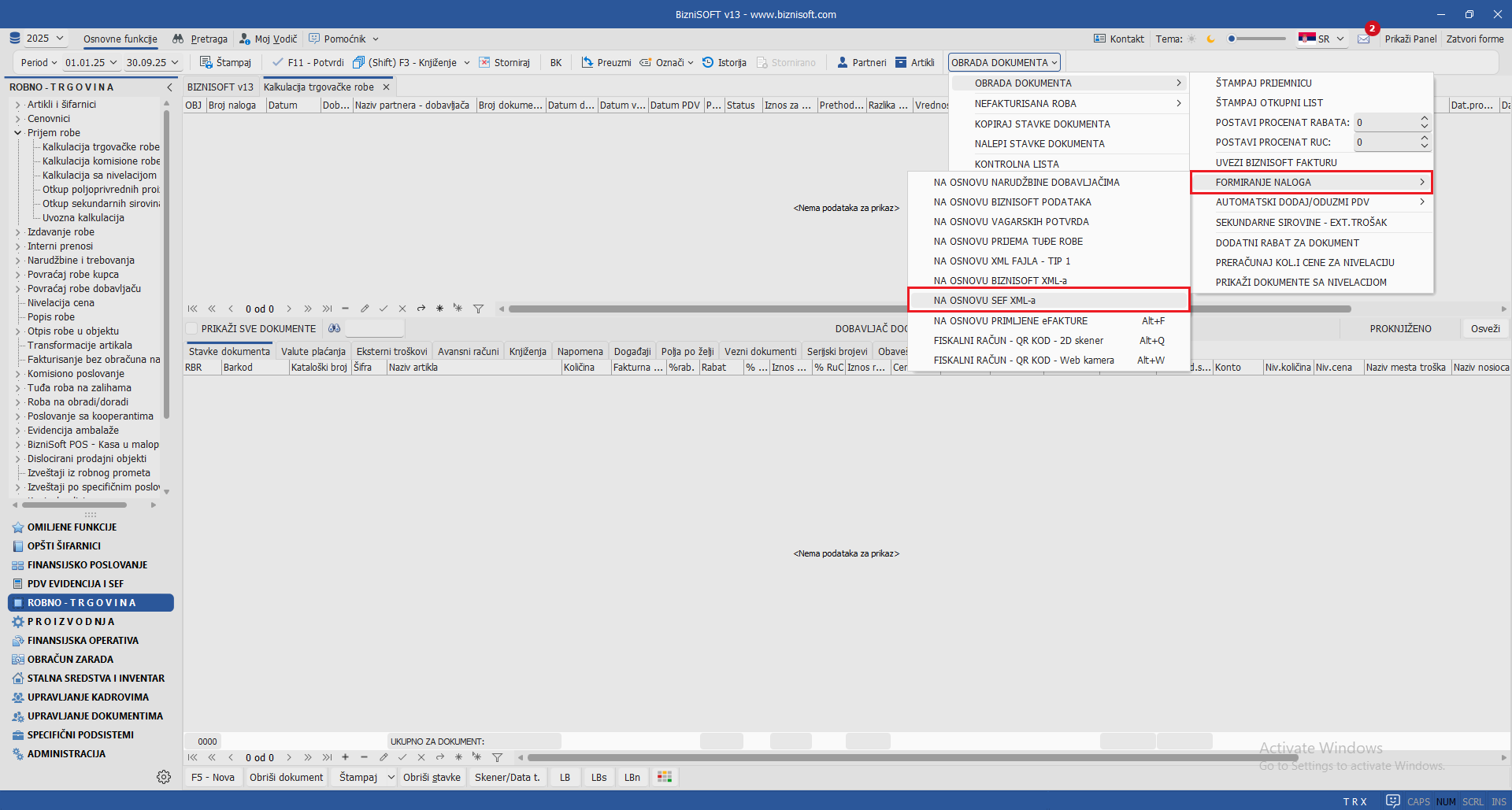This screenshot has width=1512, height=810.
Task: Open the SR language dropdown
Action: click(x=1321, y=39)
